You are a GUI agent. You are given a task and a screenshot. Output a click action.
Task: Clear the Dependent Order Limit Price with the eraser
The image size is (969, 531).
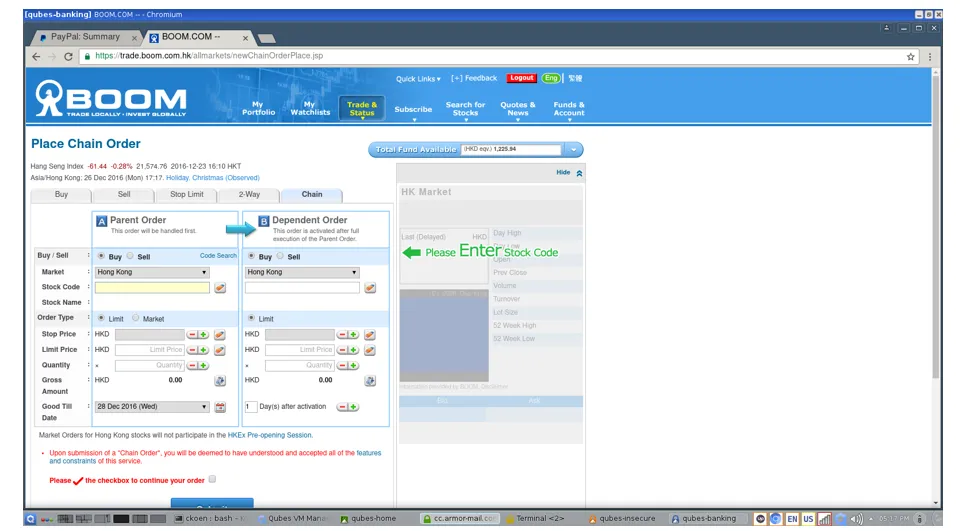[370, 350]
